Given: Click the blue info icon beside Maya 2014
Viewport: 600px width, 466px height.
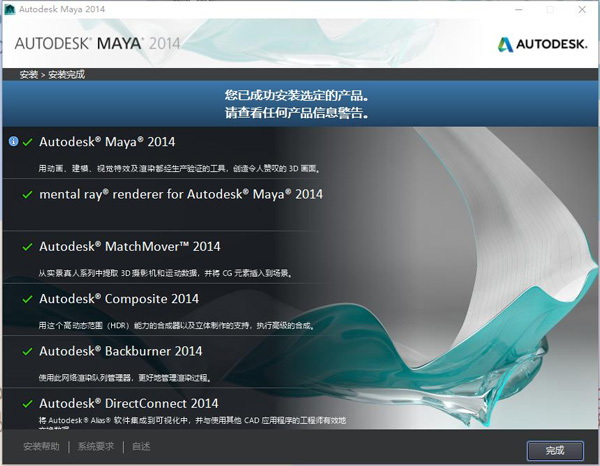Looking at the screenshot, I should point(13,142).
